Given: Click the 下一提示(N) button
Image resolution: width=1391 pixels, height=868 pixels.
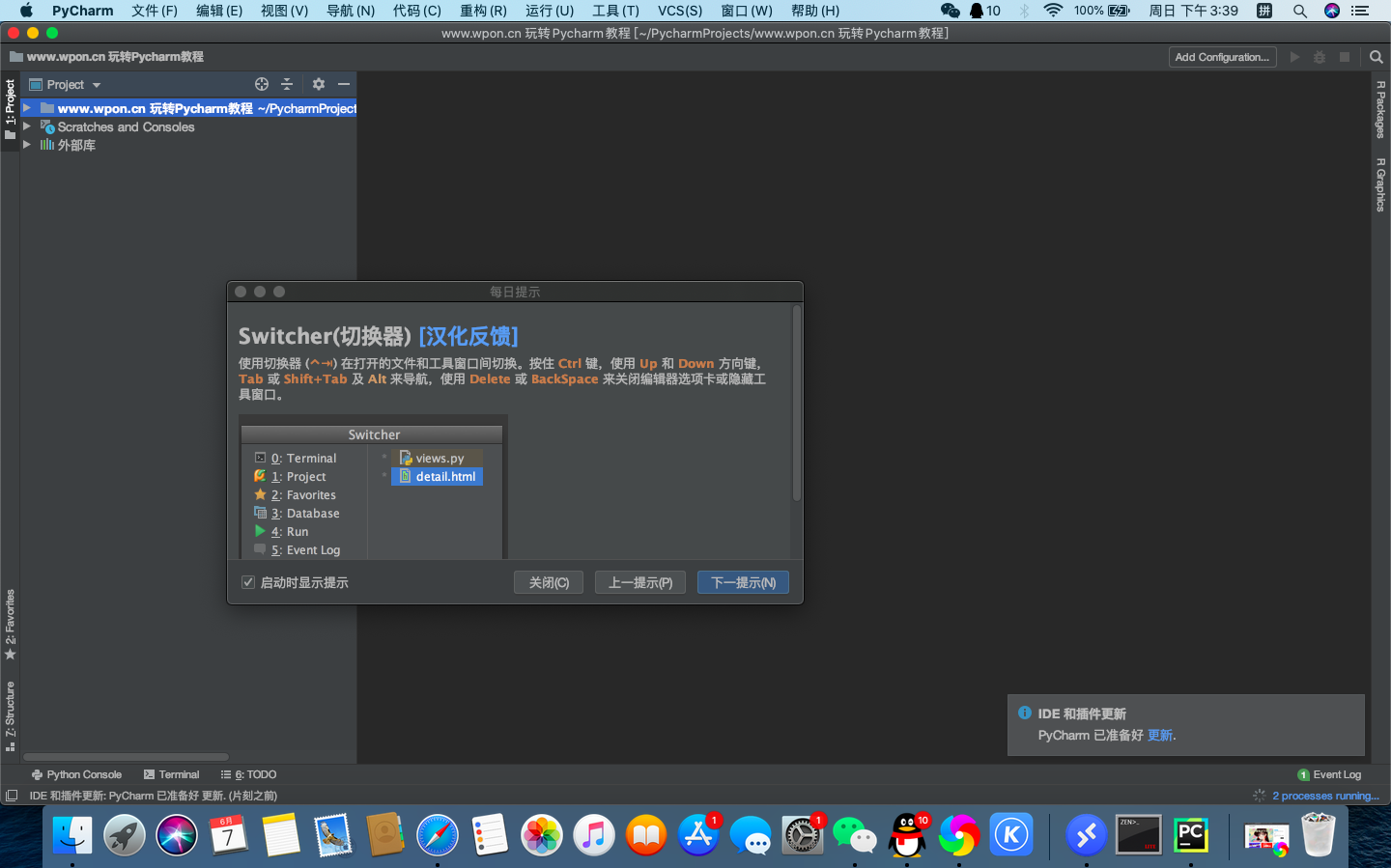Looking at the screenshot, I should pyautogui.click(x=743, y=582).
